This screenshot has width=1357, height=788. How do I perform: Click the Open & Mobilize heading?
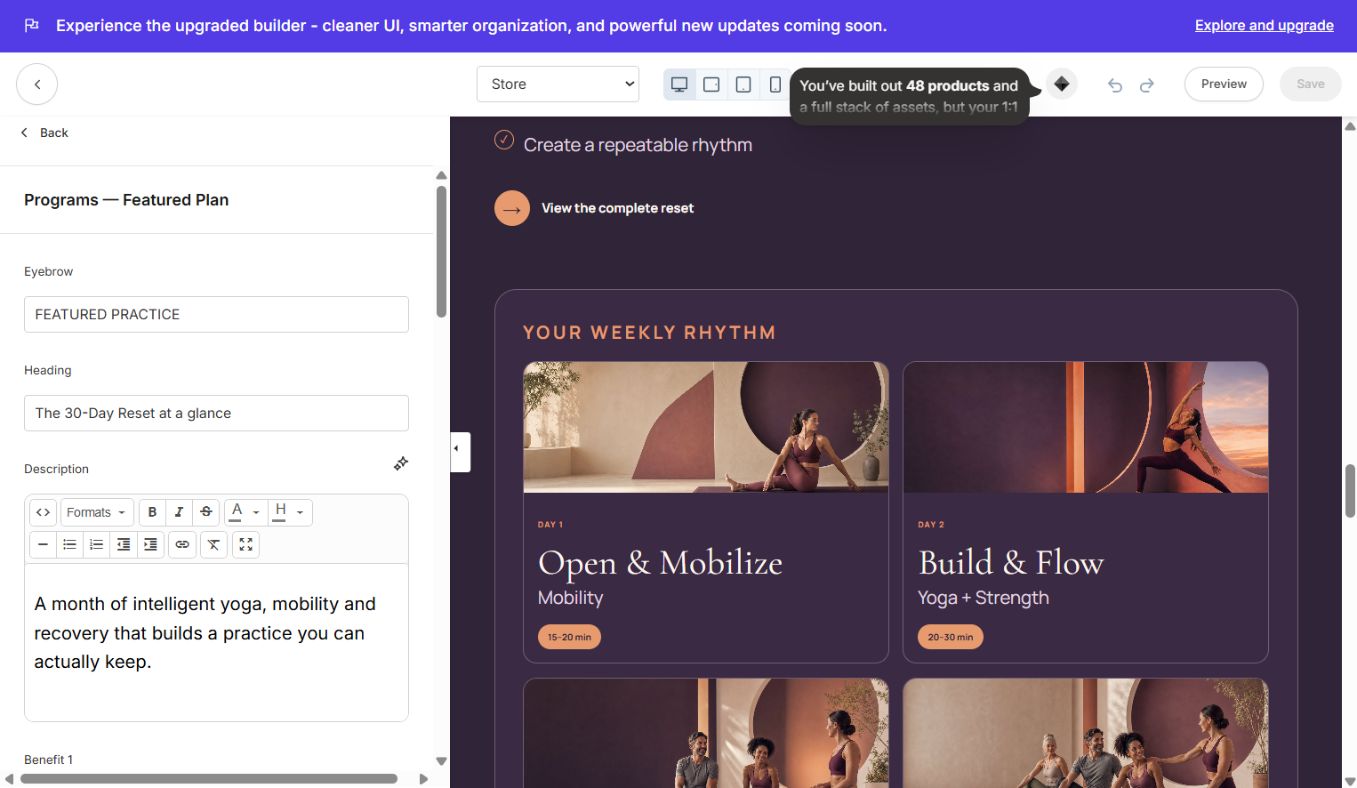pos(660,563)
